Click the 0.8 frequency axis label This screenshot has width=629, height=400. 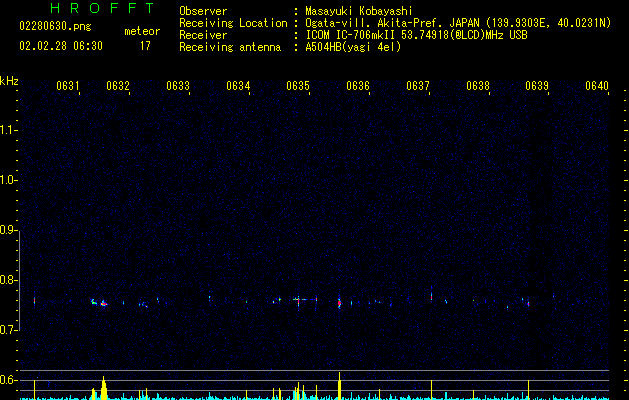click(x=8, y=280)
